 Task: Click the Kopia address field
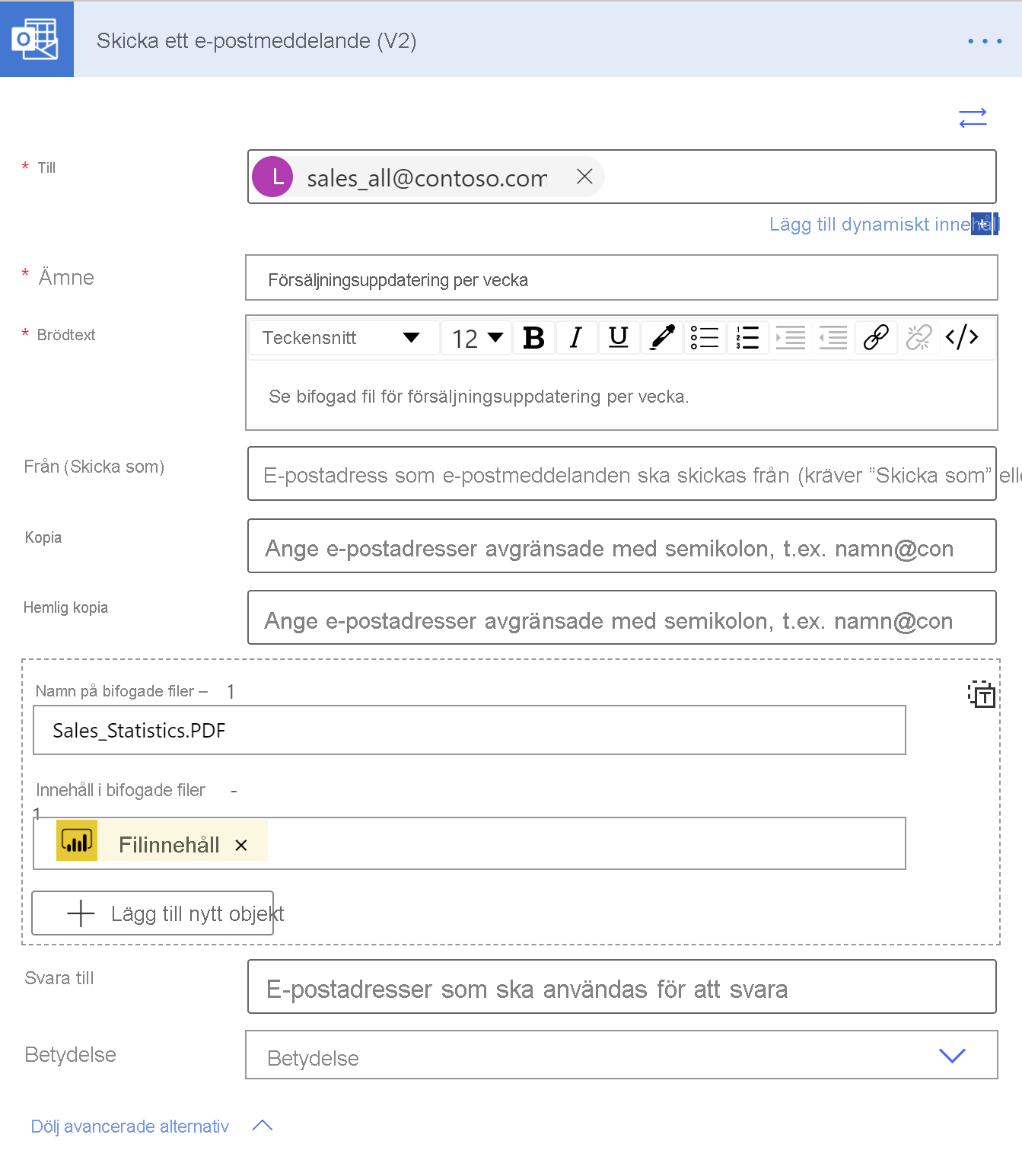[622, 546]
